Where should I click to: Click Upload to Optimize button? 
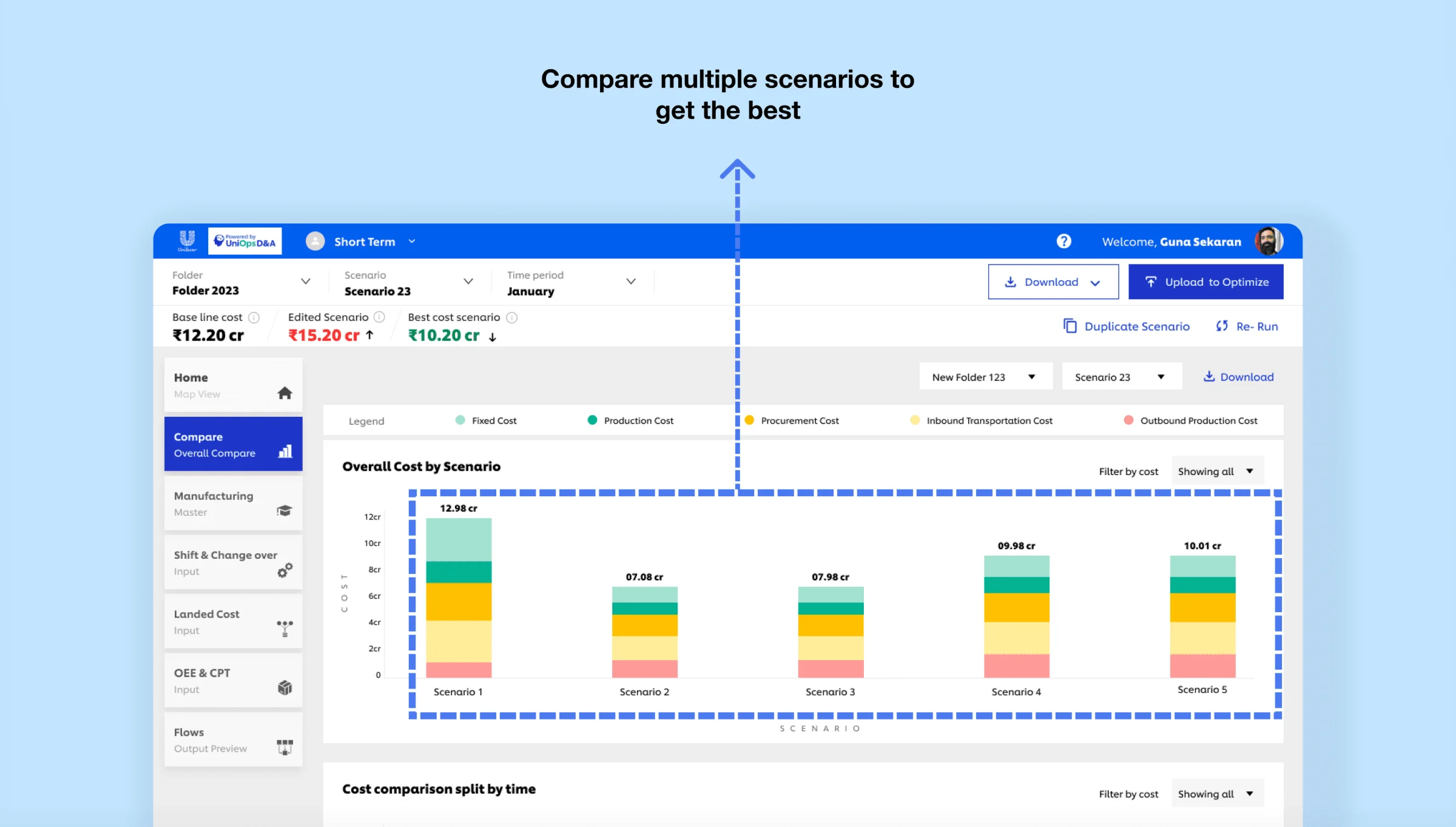point(1205,282)
